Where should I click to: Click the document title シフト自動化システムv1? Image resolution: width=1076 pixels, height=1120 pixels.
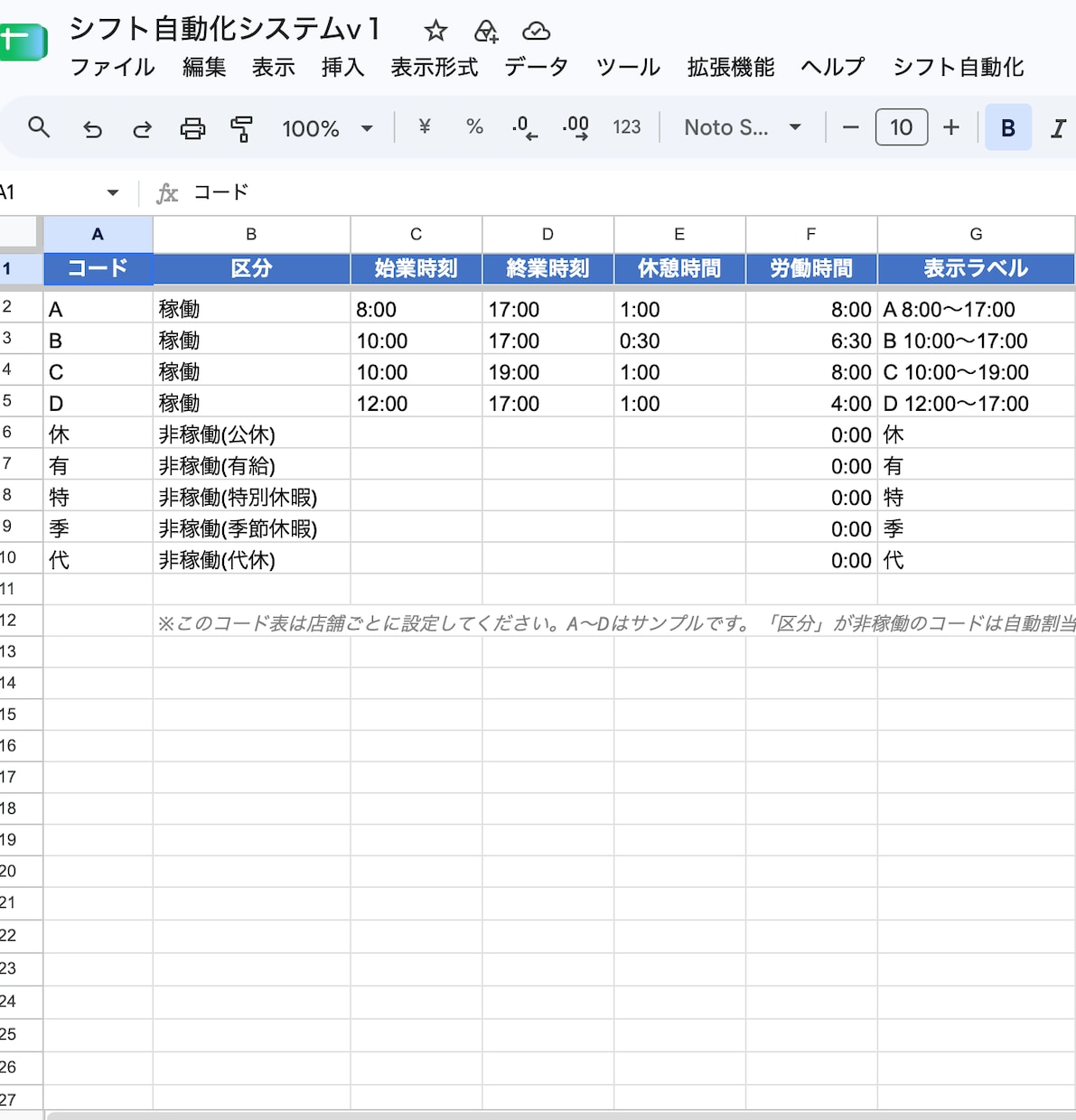click(x=224, y=30)
